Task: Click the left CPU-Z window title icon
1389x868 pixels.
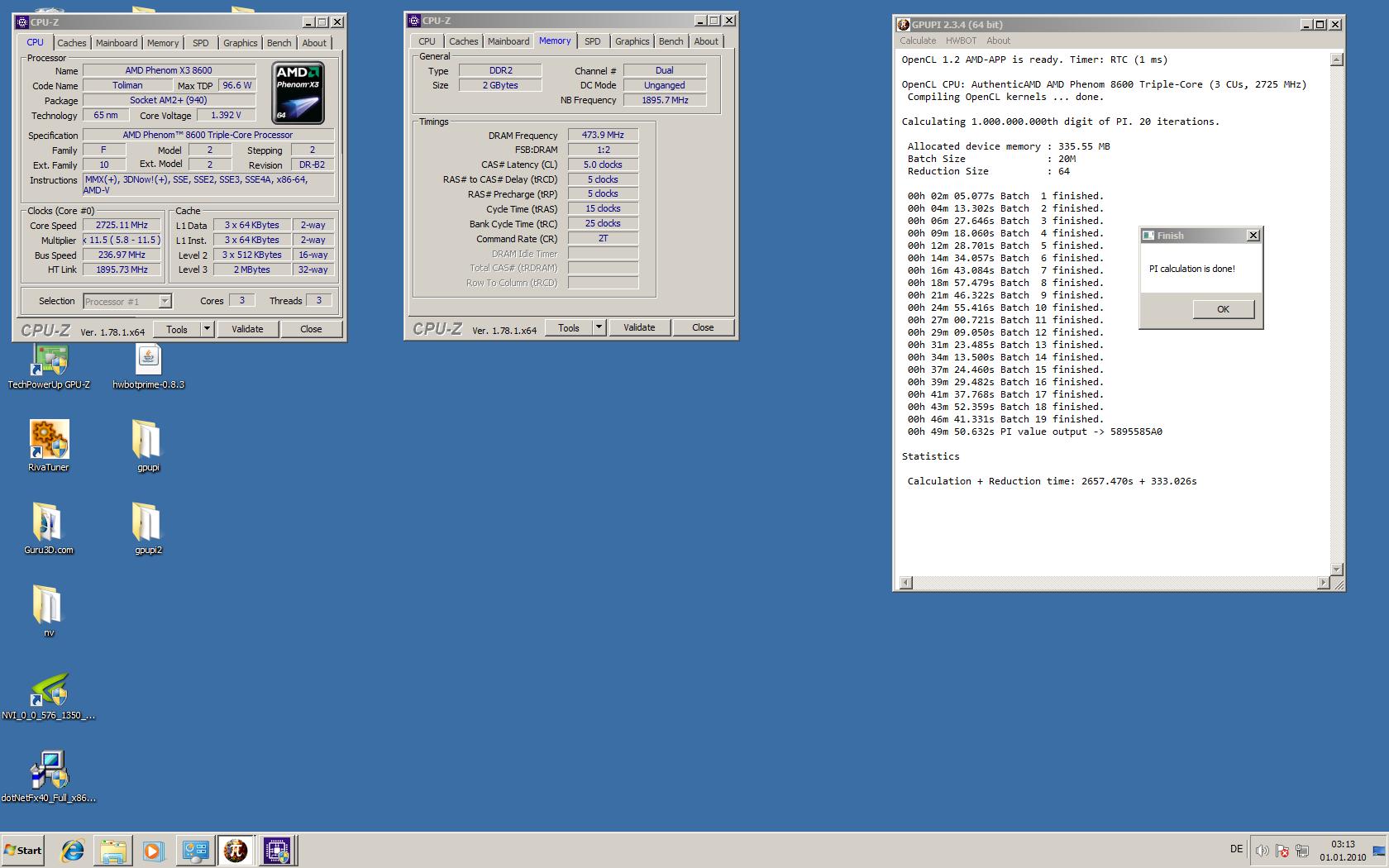Action: coord(22,22)
